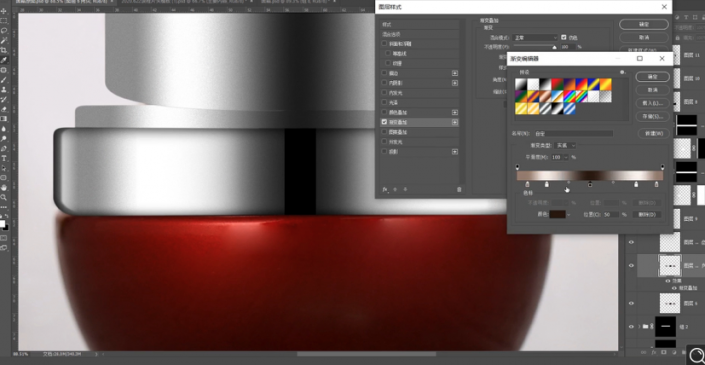
Task: Select the Eraser tool
Action: click(x=4, y=109)
